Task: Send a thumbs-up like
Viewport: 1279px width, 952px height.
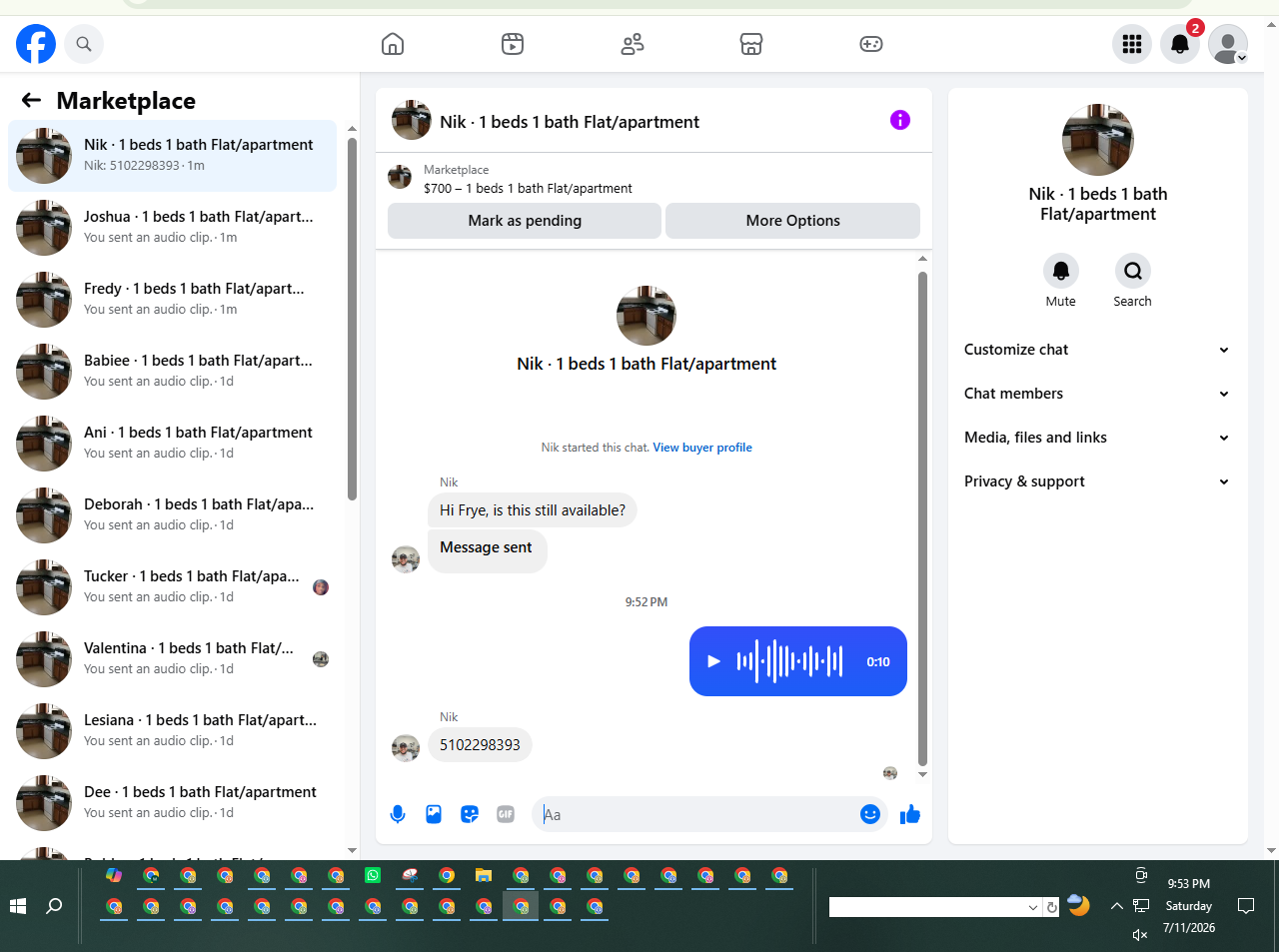Action: 909,814
